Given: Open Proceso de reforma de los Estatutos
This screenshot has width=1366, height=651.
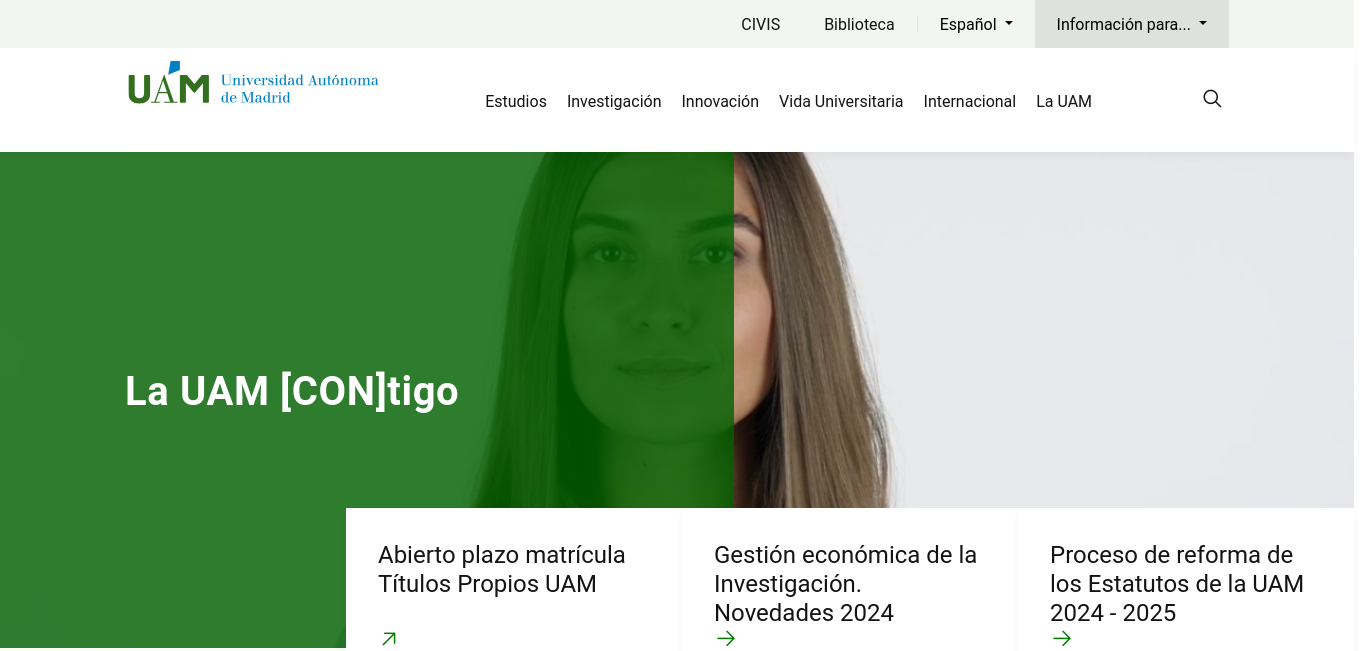Looking at the screenshot, I should (x=1177, y=583).
